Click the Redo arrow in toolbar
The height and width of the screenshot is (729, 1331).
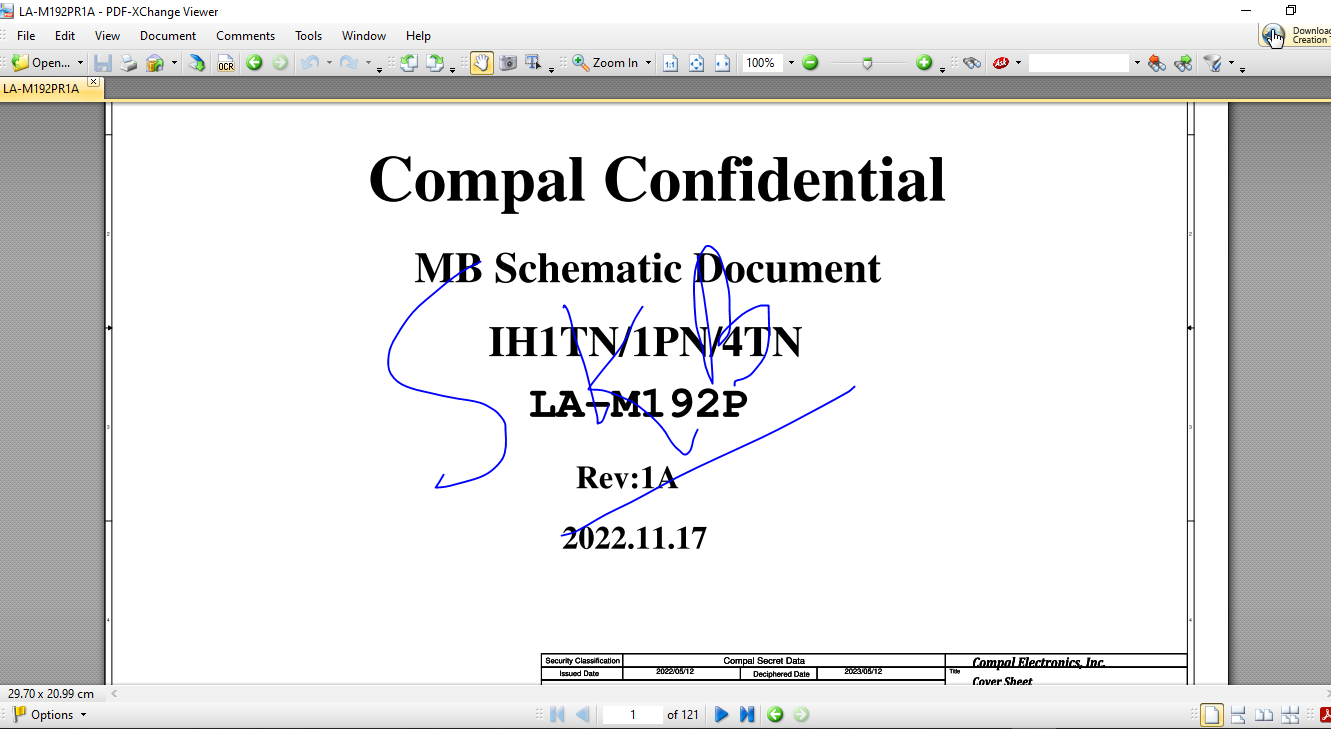(348, 63)
